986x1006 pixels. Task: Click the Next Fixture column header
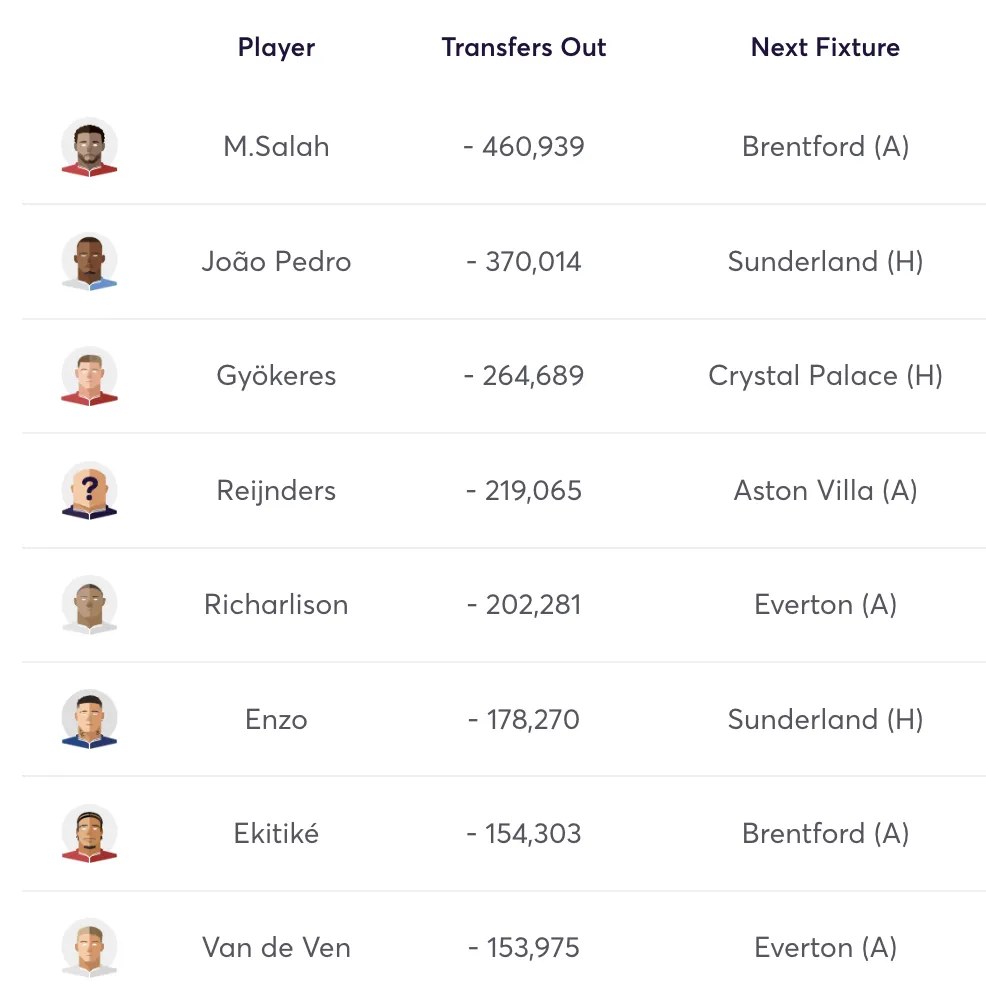pyautogui.click(x=825, y=47)
